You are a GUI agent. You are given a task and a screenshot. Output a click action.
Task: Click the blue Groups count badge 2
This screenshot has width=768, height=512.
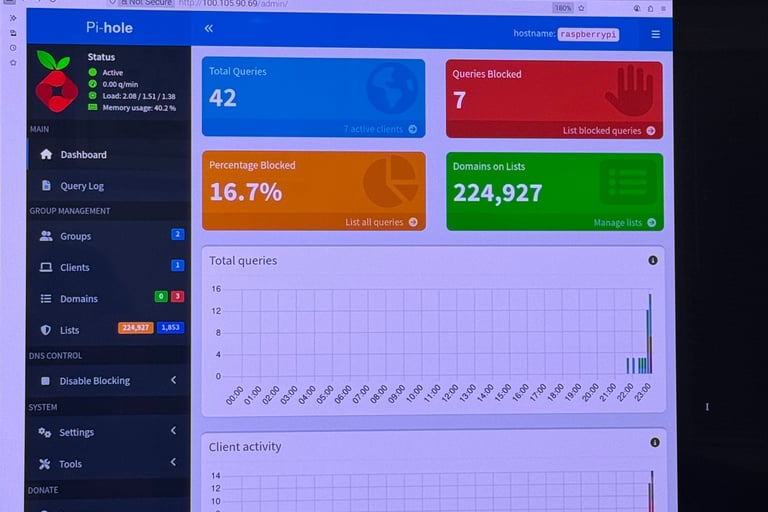tap(177, 234)
